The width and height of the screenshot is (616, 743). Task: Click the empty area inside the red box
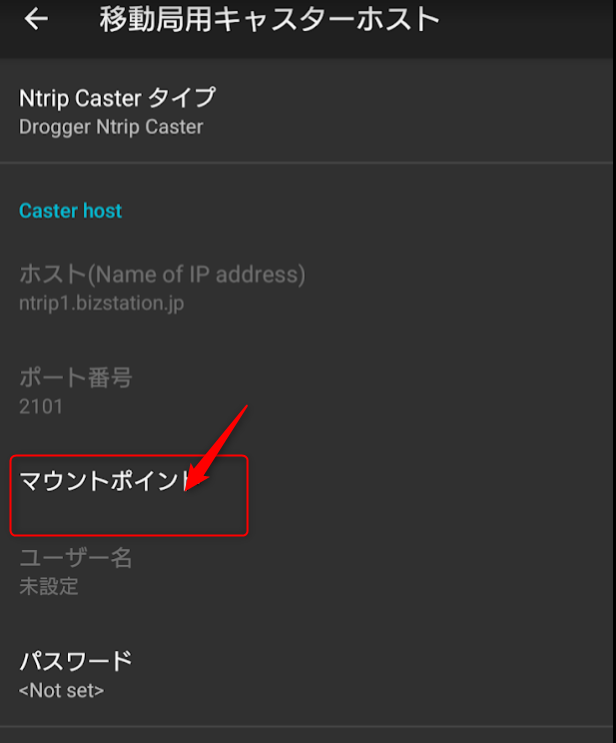(x=128, y=515)
